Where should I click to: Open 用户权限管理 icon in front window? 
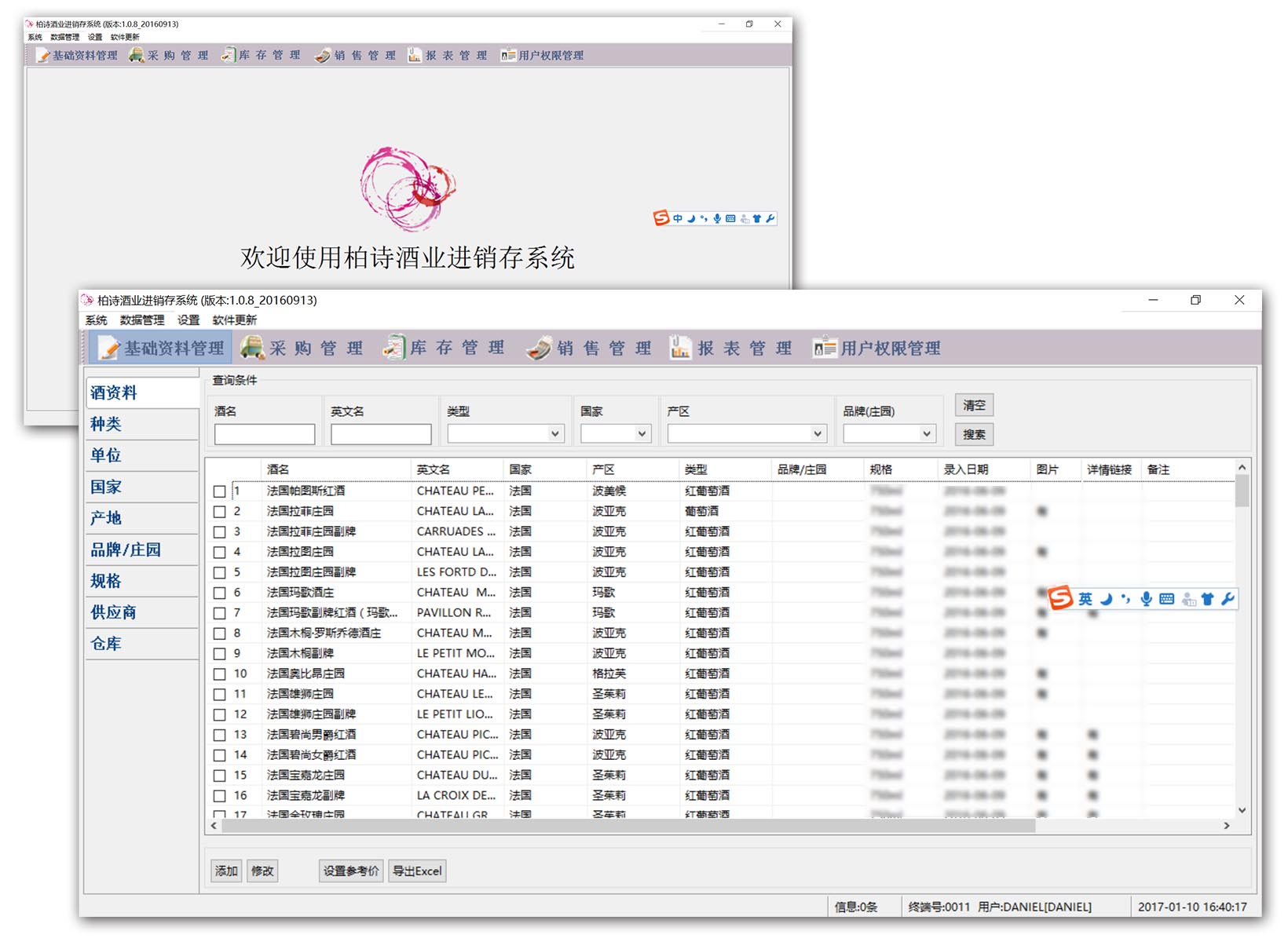[x=824, y=347]
